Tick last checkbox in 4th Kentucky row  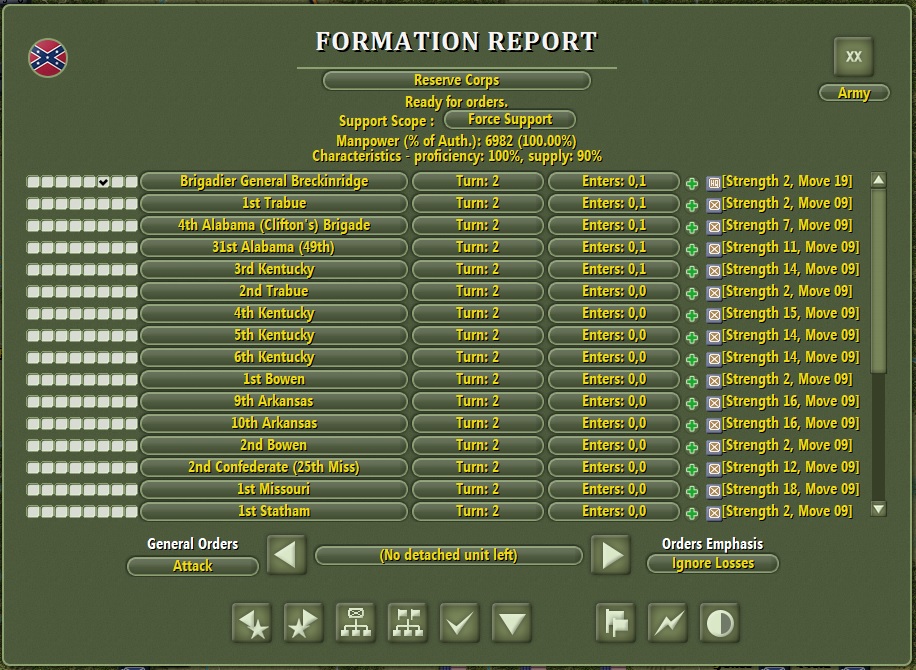point(131,314)
